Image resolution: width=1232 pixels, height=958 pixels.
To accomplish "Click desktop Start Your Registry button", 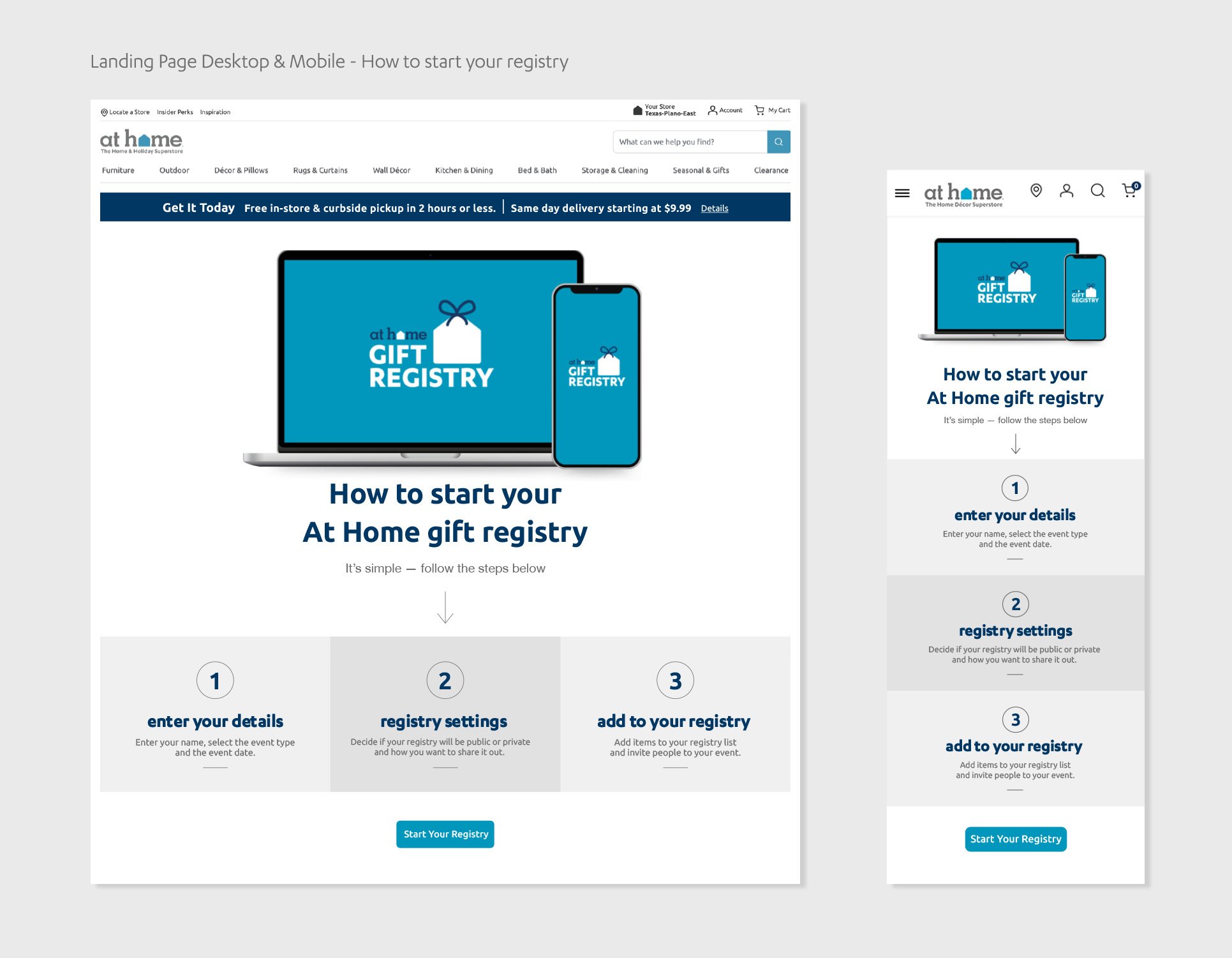I will click(x=445, y=834).
